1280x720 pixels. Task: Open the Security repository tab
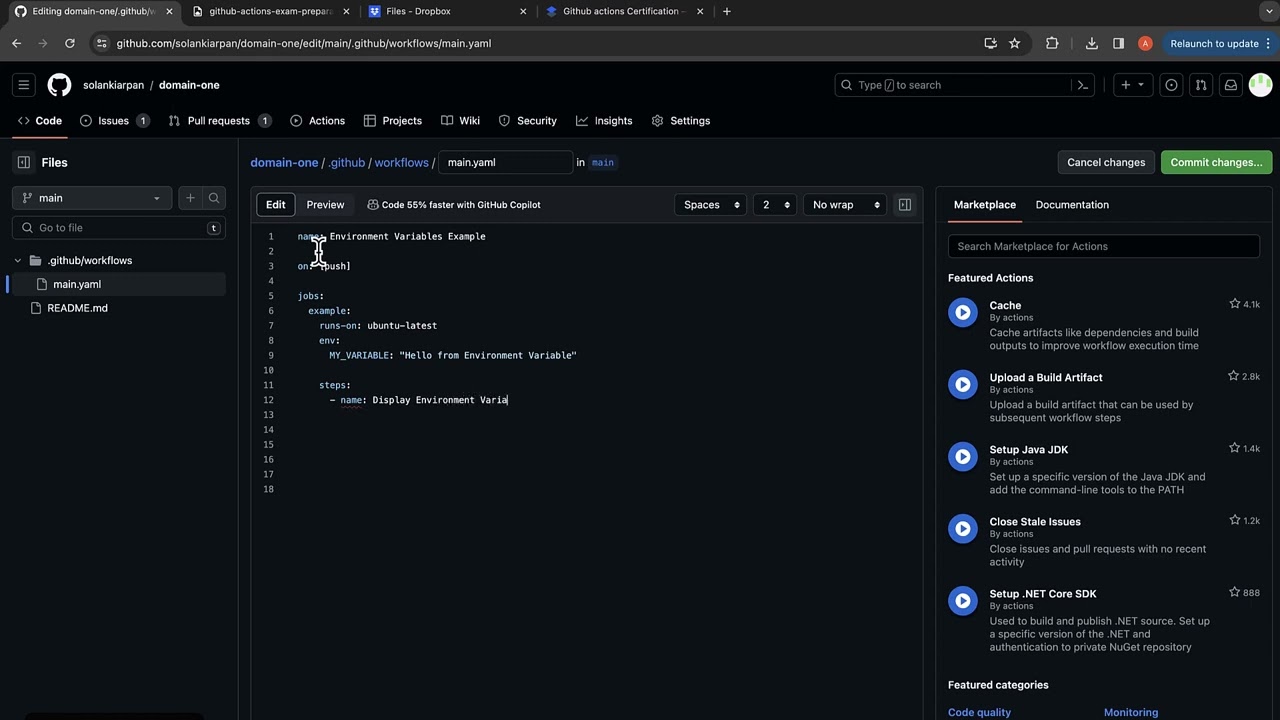527,121
